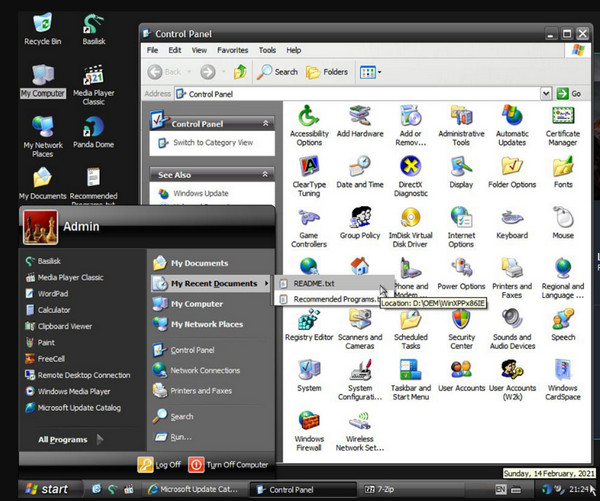Open Taskbar and Start Menu applet
The width and height of the screenshot is (600, 501).
pos(411,380)
